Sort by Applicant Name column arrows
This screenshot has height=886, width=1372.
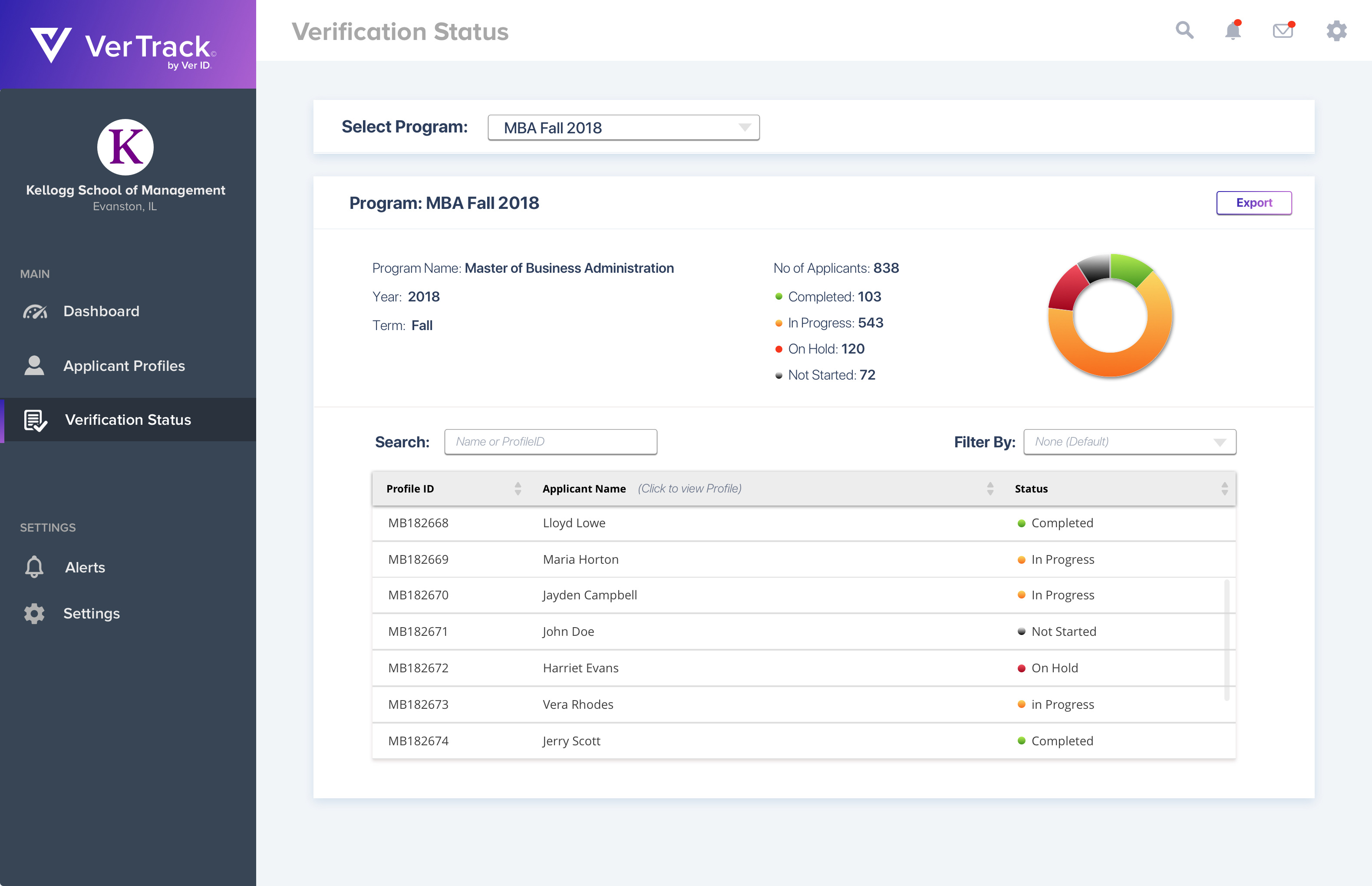(989, 489)
